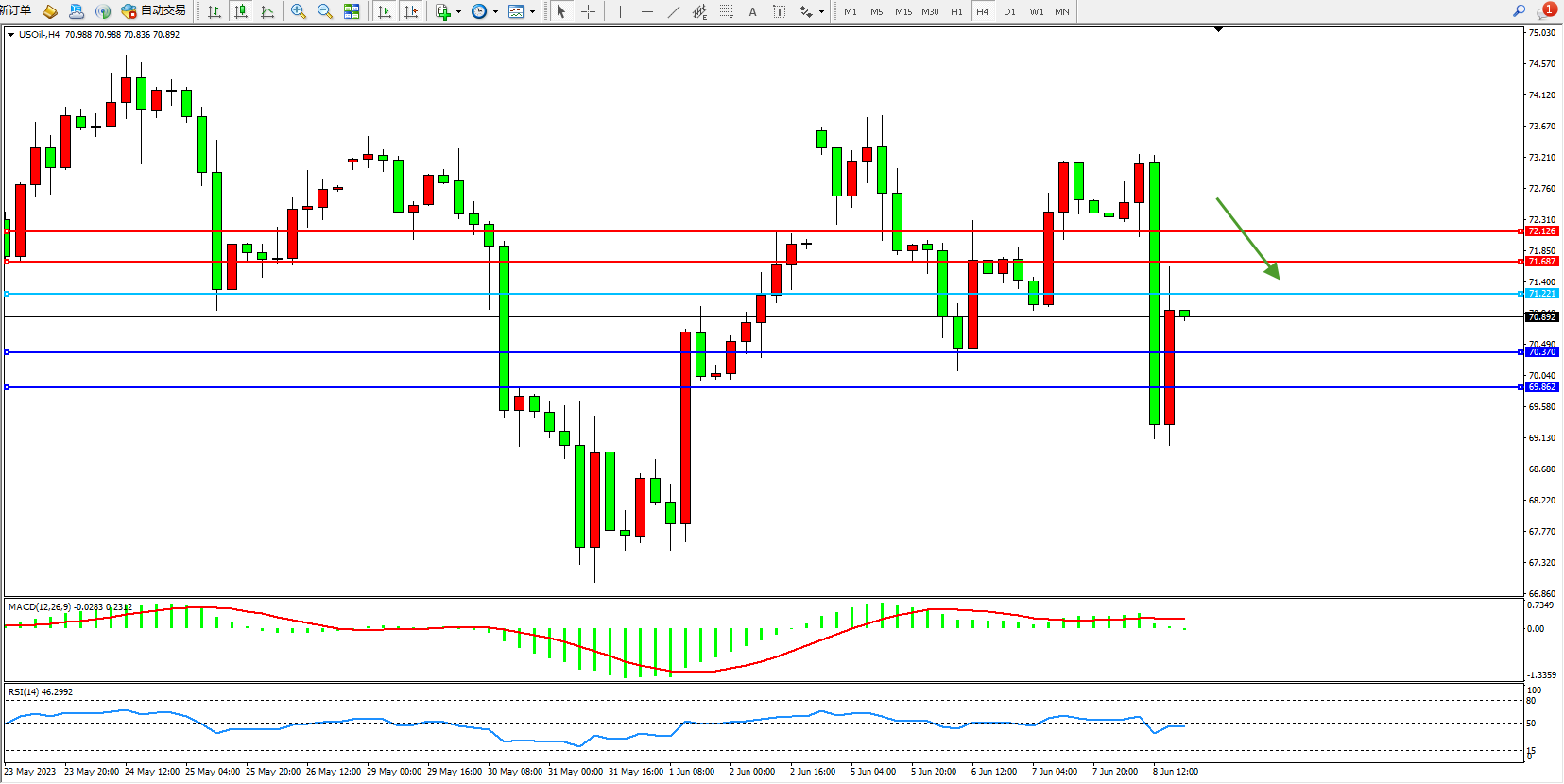
Task: Switch chart to Candlesticks mode
Action: pyautogui.click(x=241, y=11)
